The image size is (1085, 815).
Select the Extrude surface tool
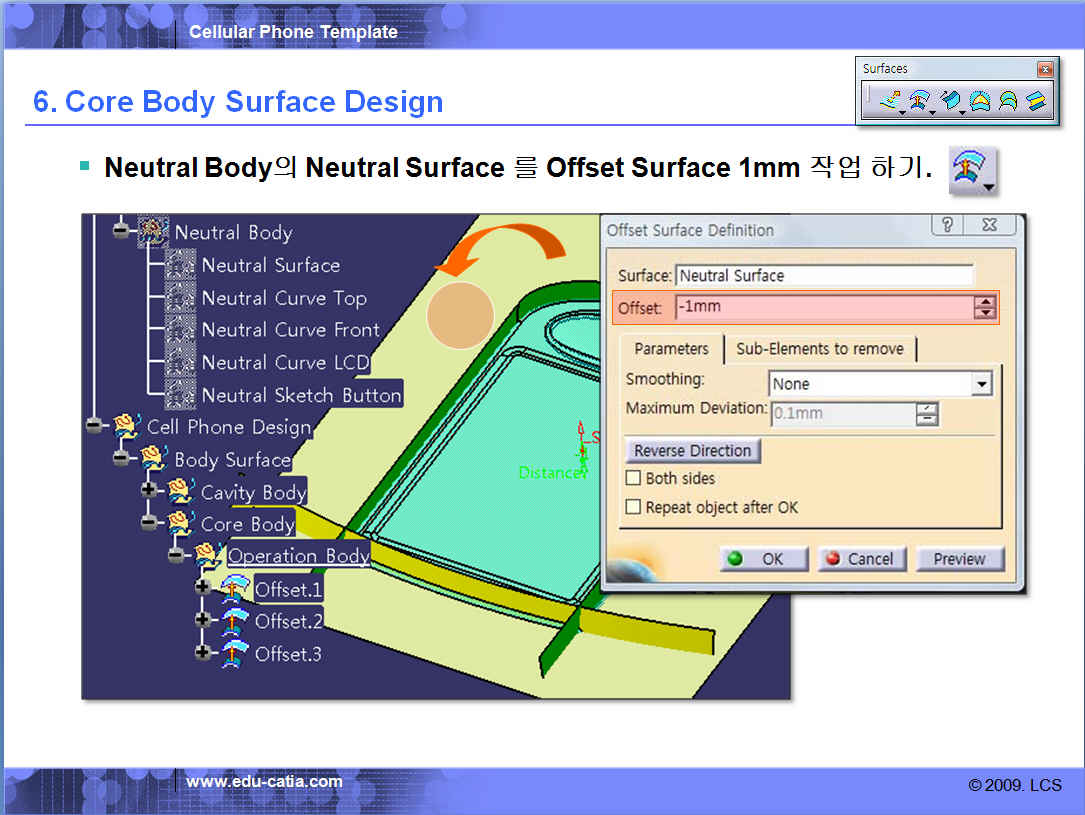[889, 101]
